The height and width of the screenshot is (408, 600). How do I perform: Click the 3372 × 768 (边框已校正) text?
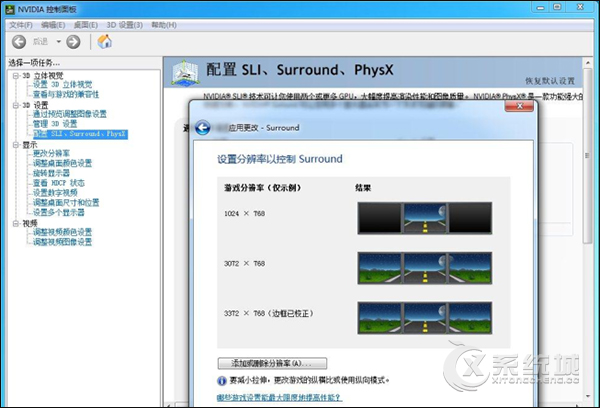269,313
